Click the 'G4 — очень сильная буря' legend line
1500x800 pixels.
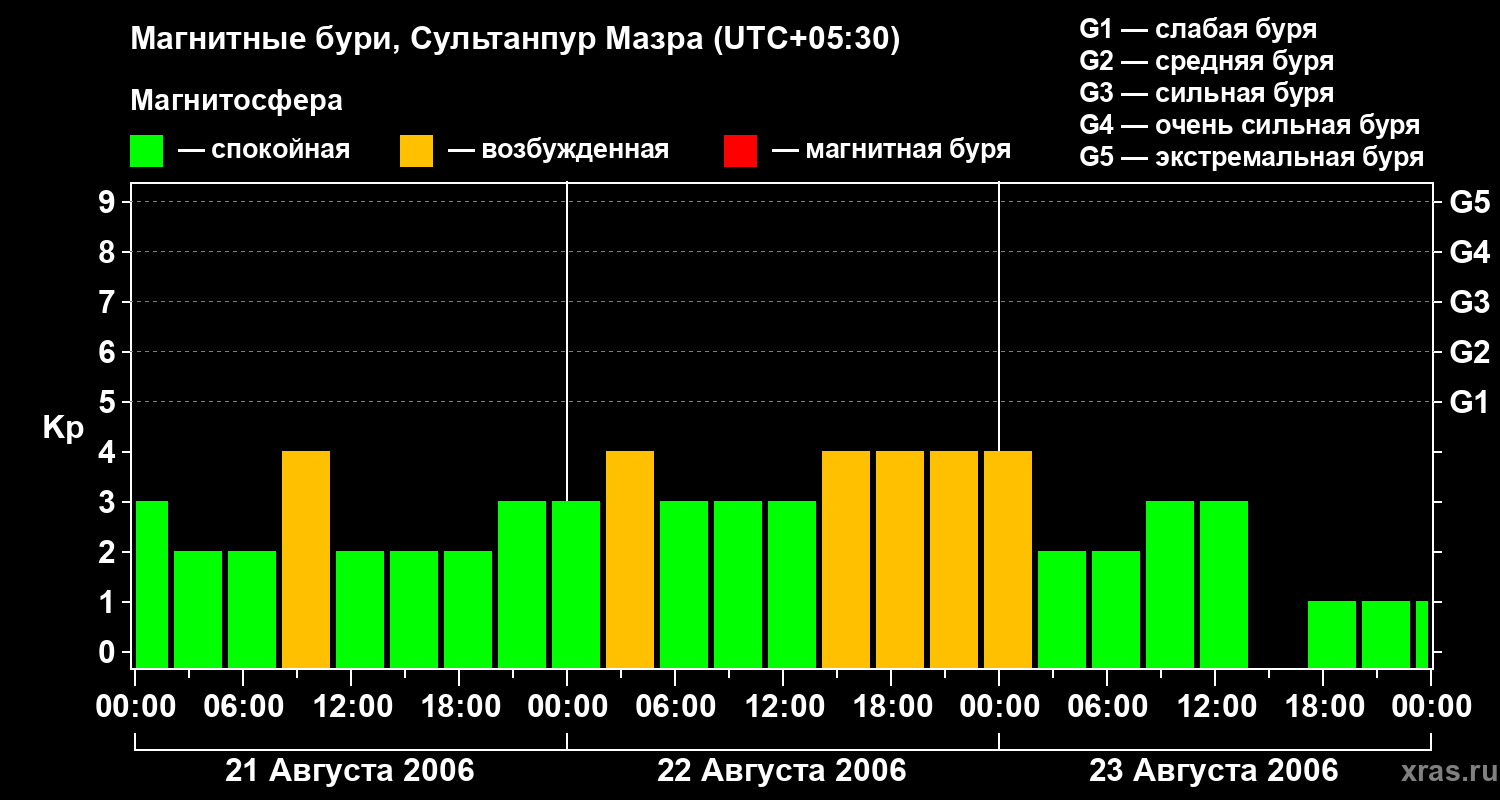pyautogui.click(x=1250, y=125)
